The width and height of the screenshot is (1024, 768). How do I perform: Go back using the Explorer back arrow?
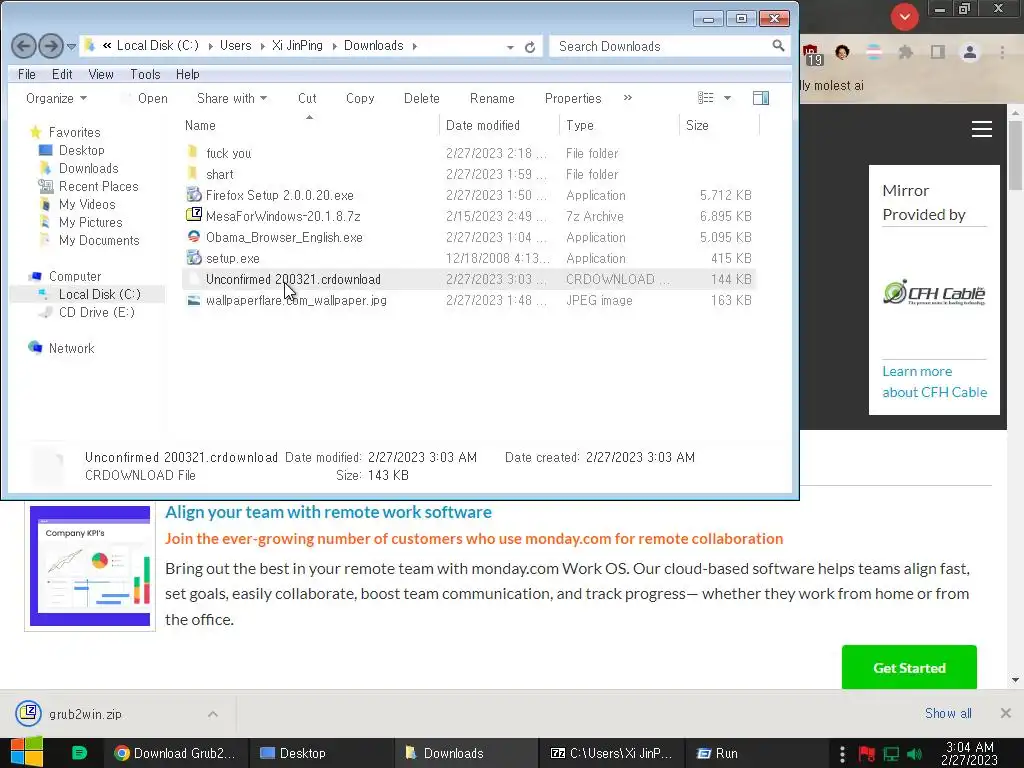[24, 46]
